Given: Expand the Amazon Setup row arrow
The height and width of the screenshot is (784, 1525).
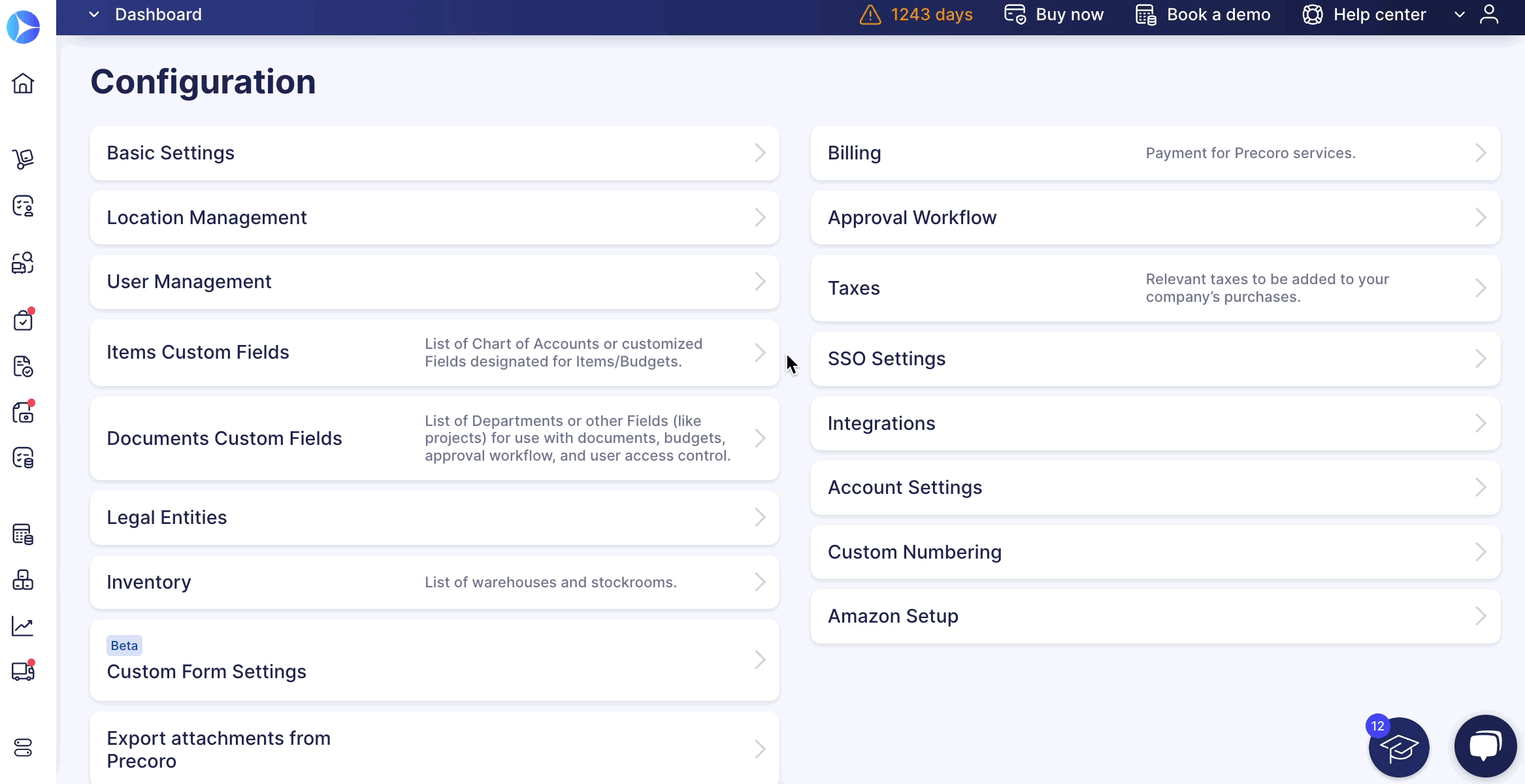Looking at the screenshot, I should pos(1480,616).
